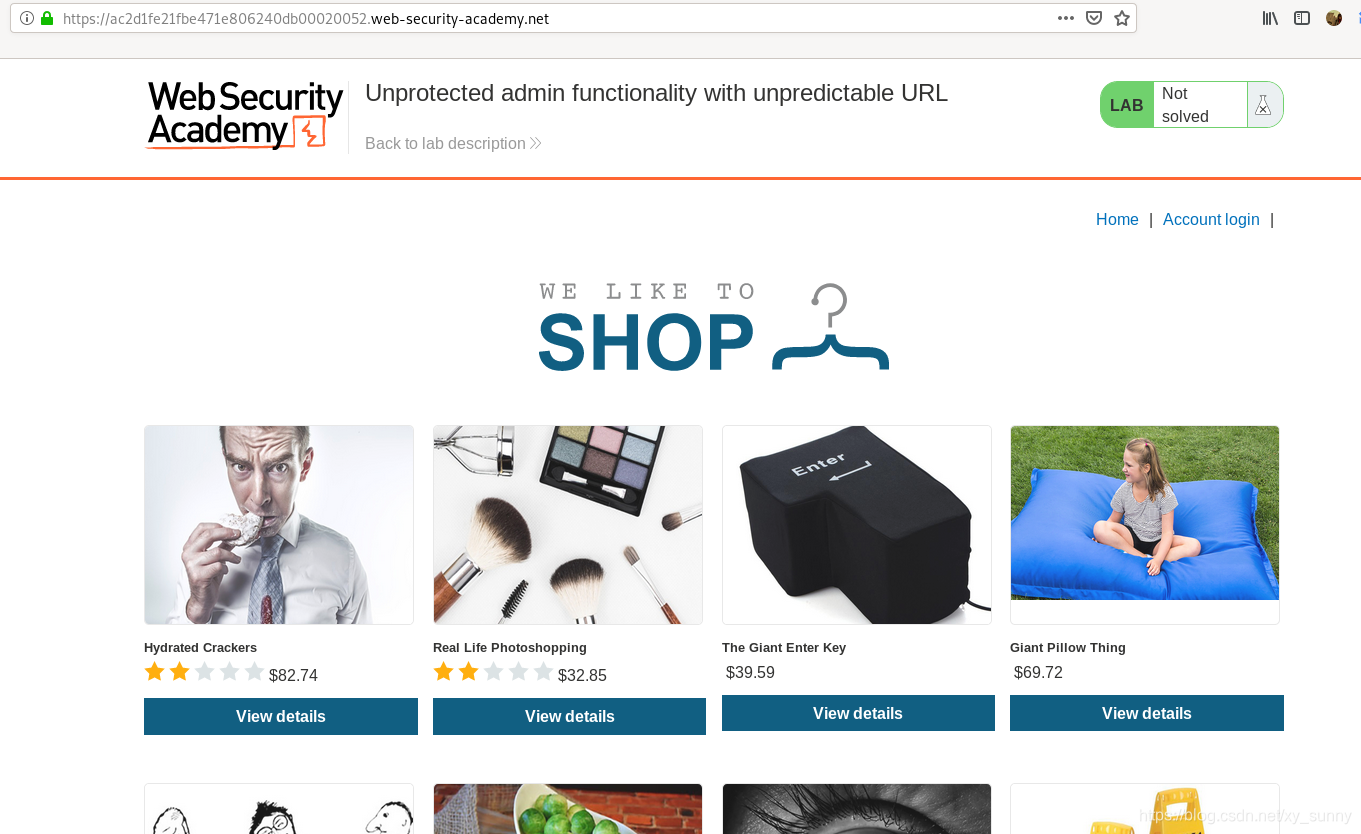Go to the Home navigation link
The width and height of the screenshot is (1361, 834).
pos(1117,219)
